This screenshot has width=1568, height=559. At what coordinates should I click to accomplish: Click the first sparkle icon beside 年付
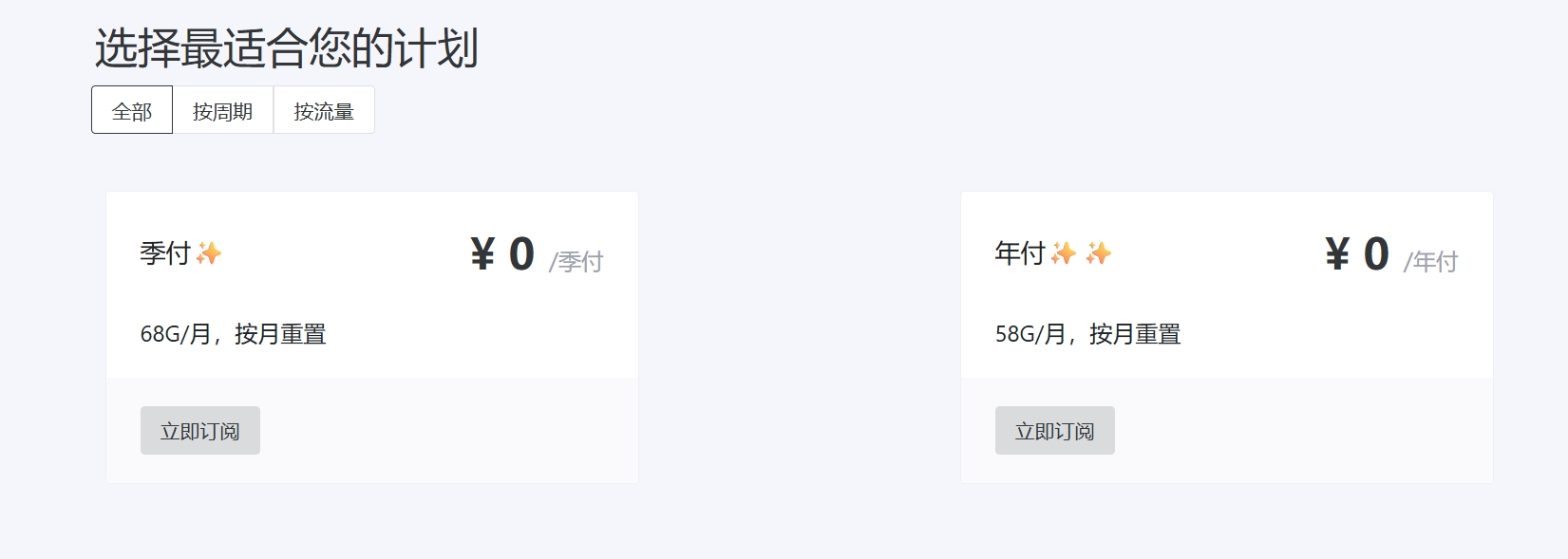pyautogui.click(x=1064, y=253)
